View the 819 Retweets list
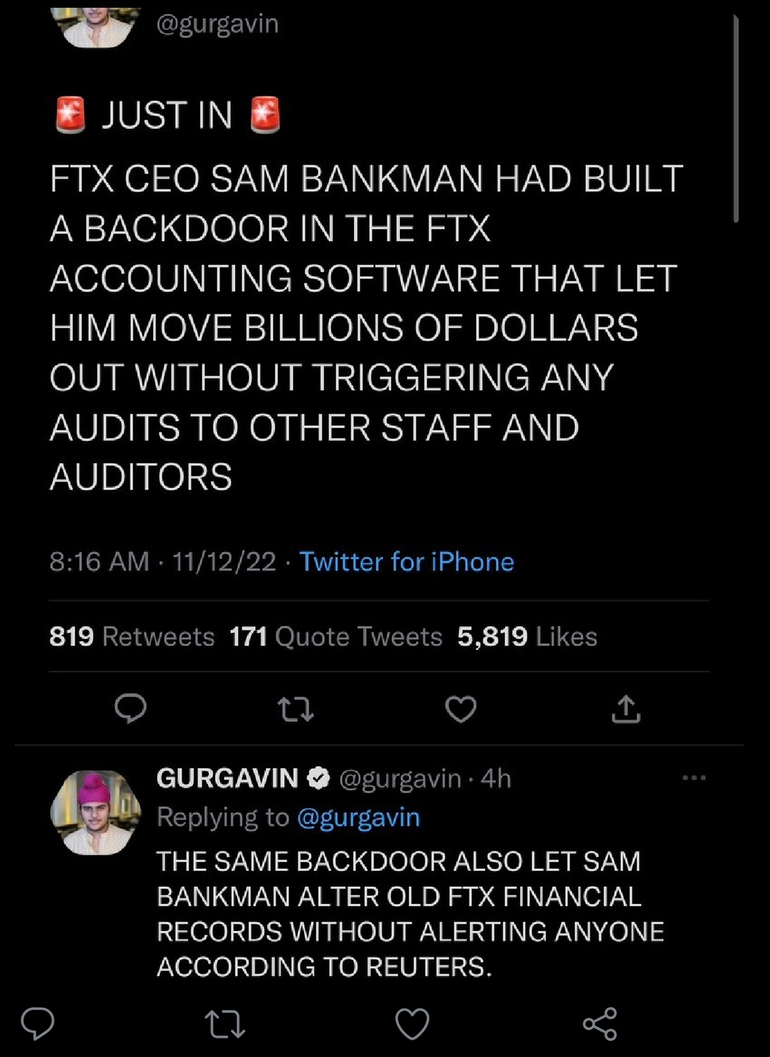Screen dimensions: 770x1057 click(x=131, y=637)
